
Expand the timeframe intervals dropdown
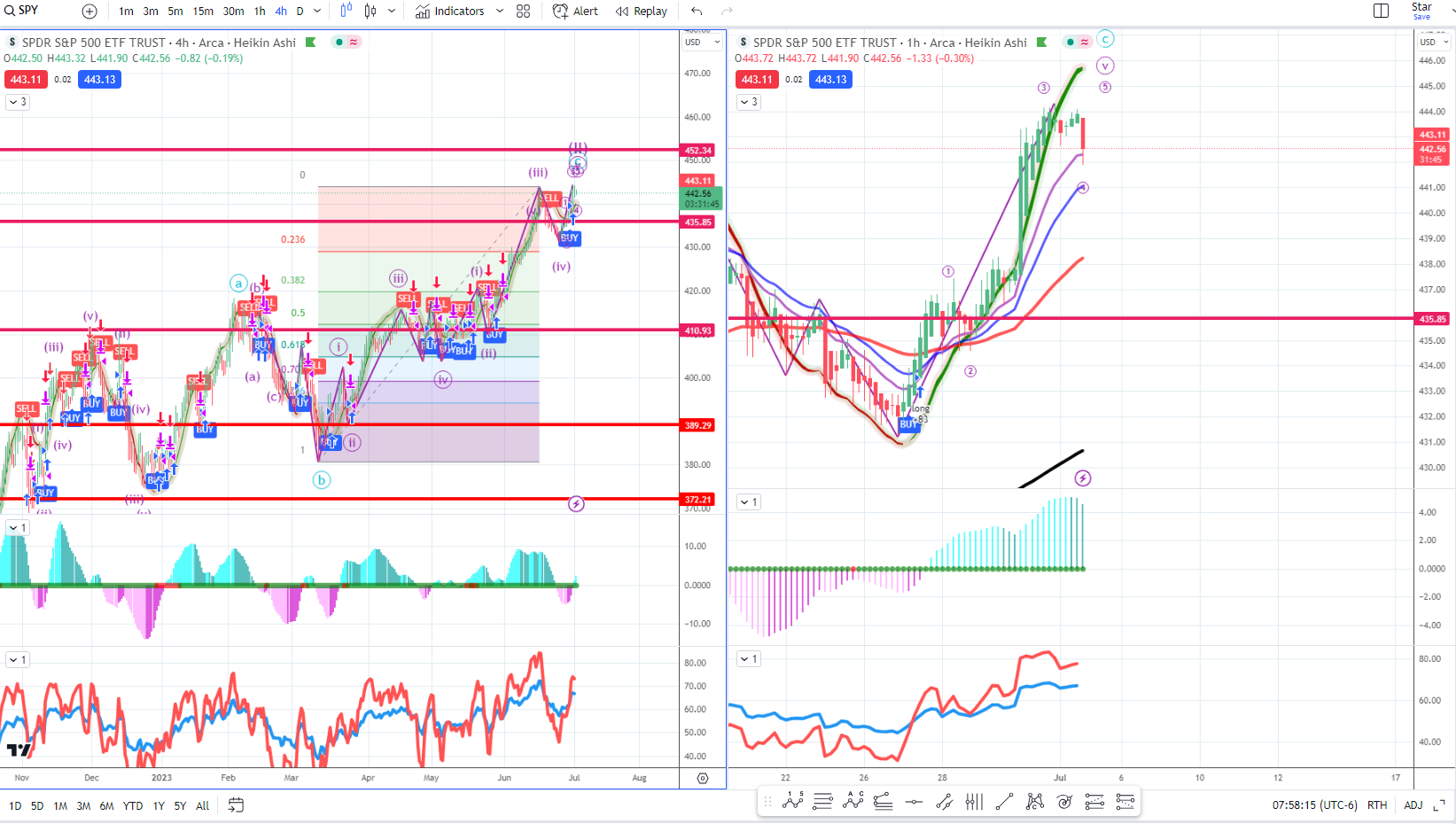pos(317,12)
